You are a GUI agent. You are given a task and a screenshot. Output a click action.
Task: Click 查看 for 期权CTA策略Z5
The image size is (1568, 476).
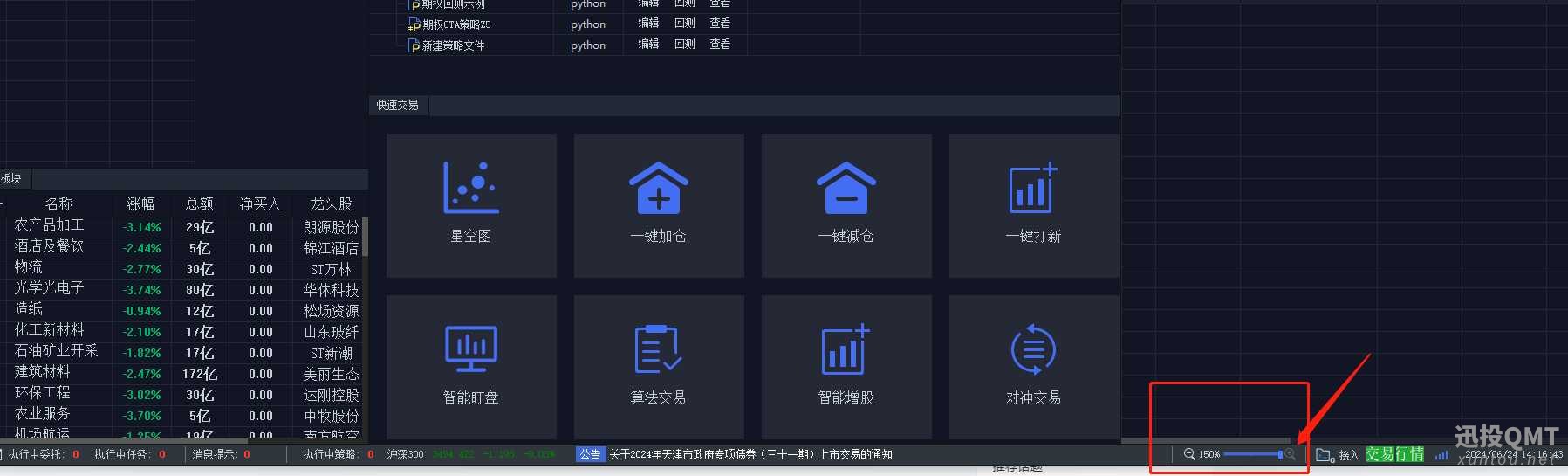coord(720,24)
